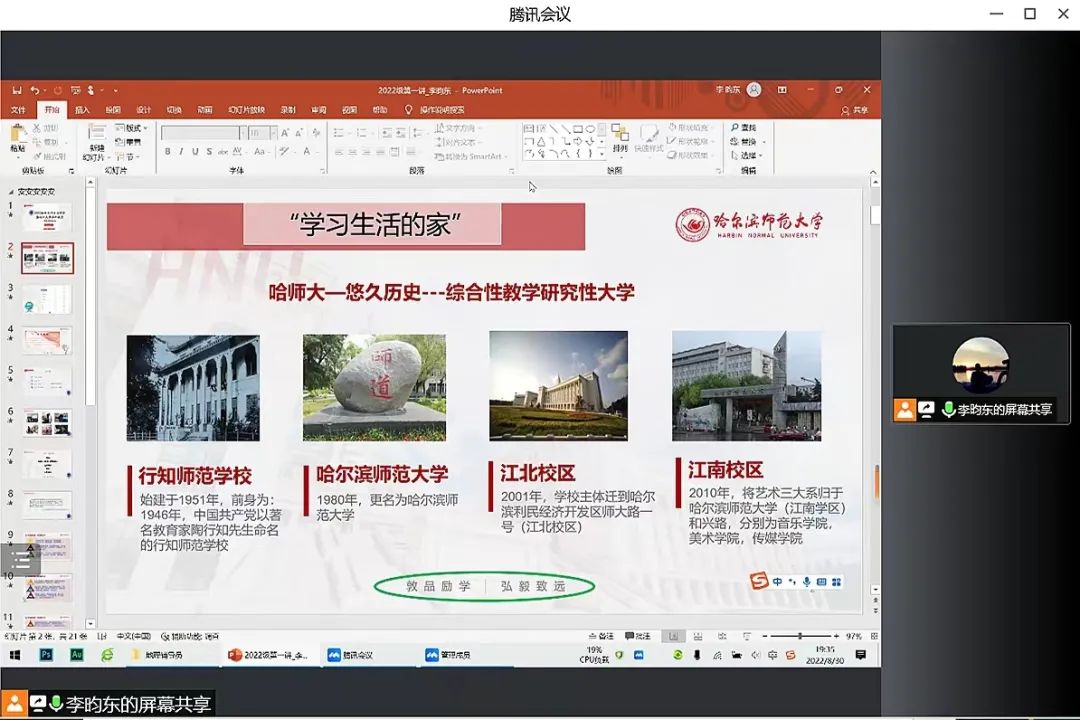Image resolution: width=1080 pixels, height=720 pixels.
Task: Open the File (文件) menu
Action: tap(18, 110)
